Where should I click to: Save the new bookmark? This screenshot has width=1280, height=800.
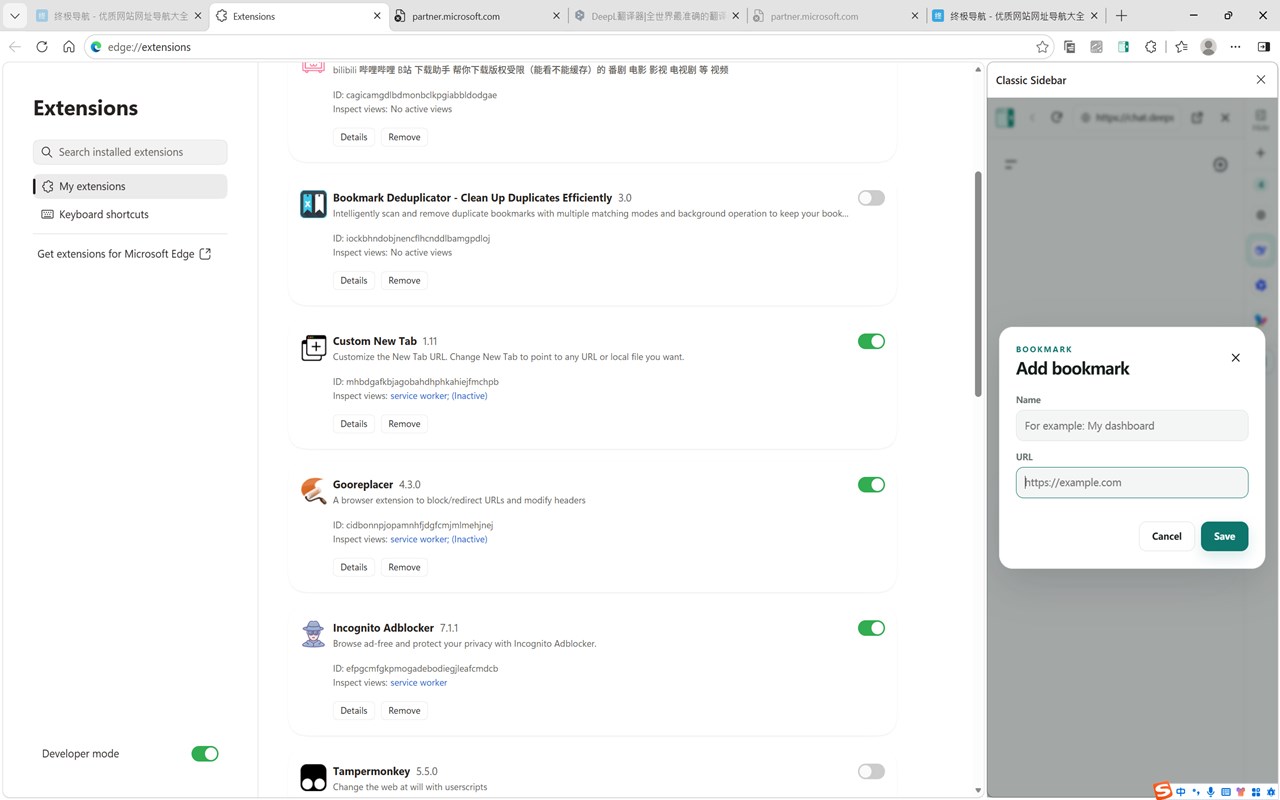[x=1224, y=536]
